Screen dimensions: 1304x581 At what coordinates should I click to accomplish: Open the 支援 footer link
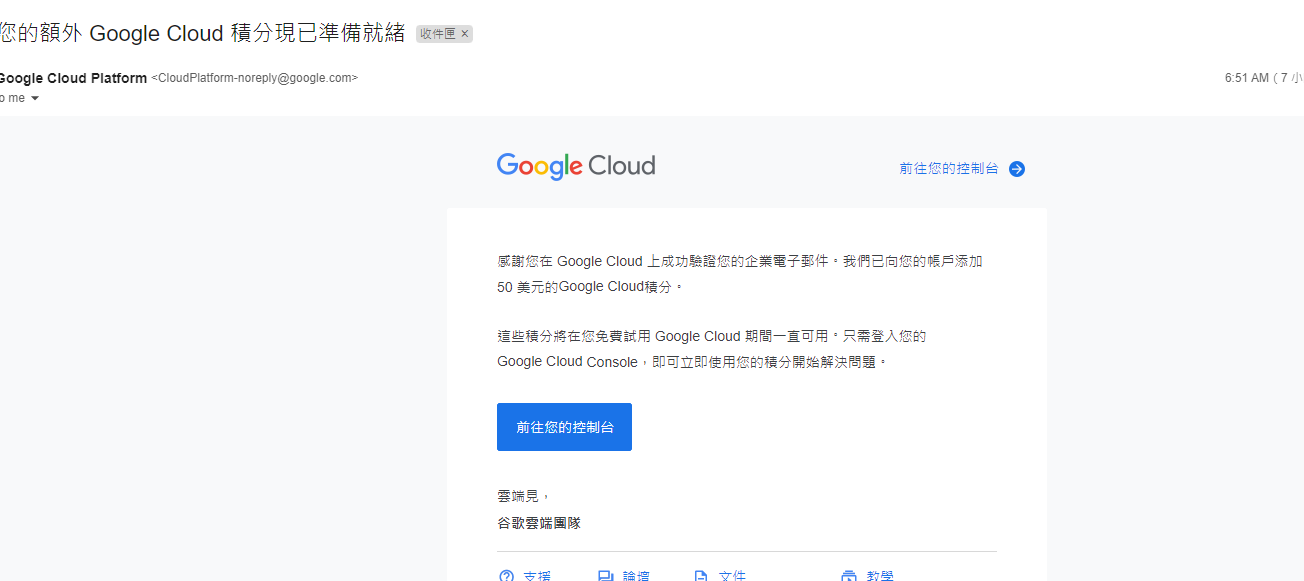pyautogui.click(x=537, y=576)
